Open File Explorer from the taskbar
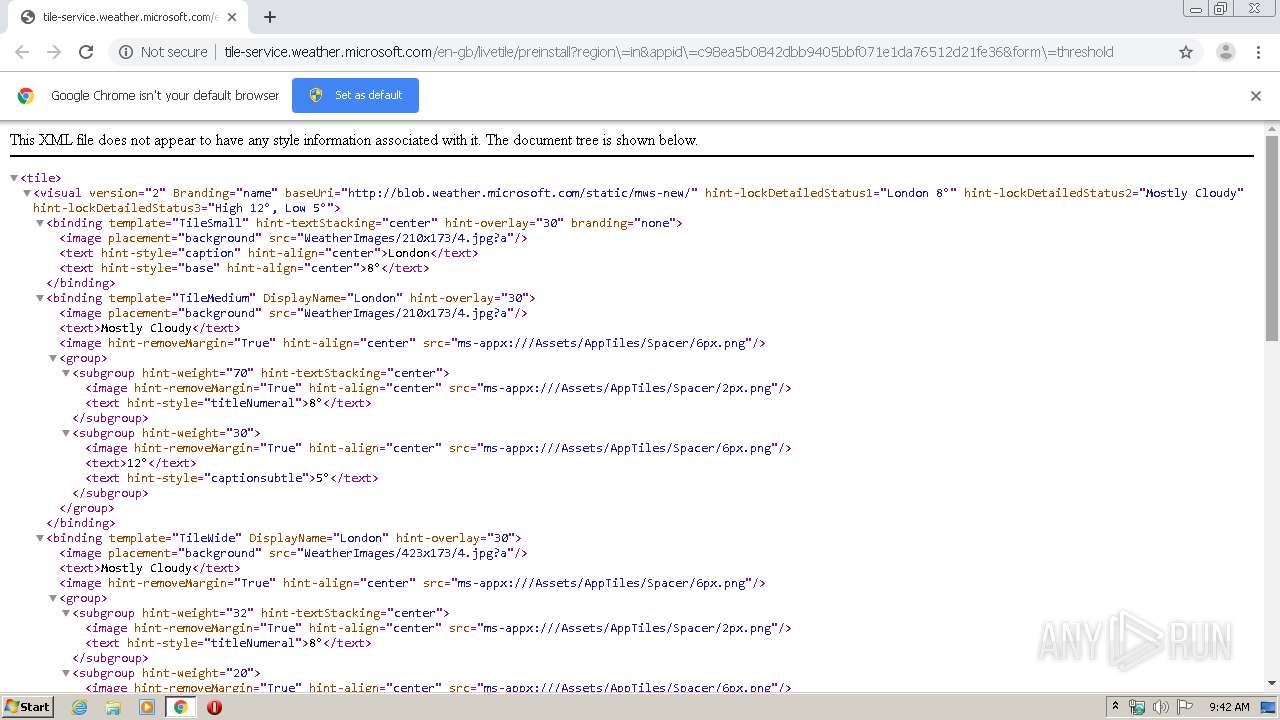Image resolution: width=1280 pixels, height=720 pixels. (x=113, y=707)
